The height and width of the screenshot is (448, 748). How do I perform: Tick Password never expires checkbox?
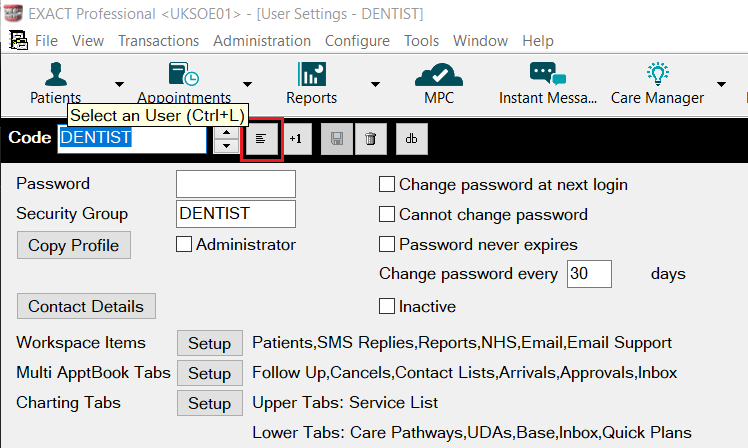(x=386, y=244)
